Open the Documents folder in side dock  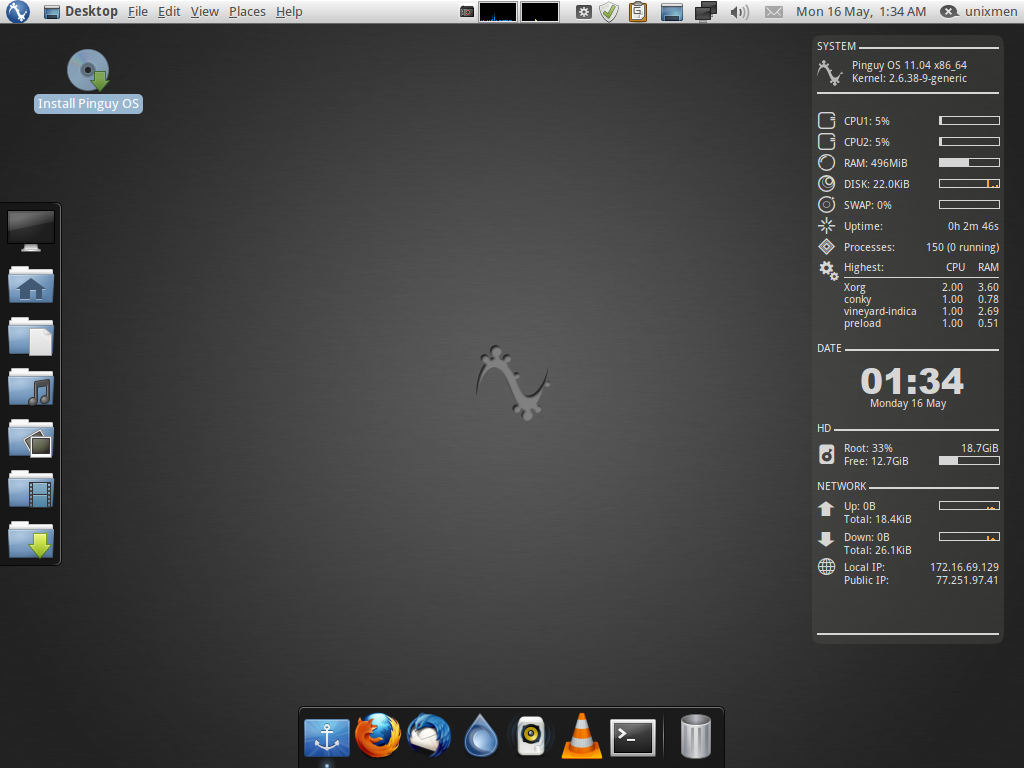pyautogui.click(x=31, y=336)
